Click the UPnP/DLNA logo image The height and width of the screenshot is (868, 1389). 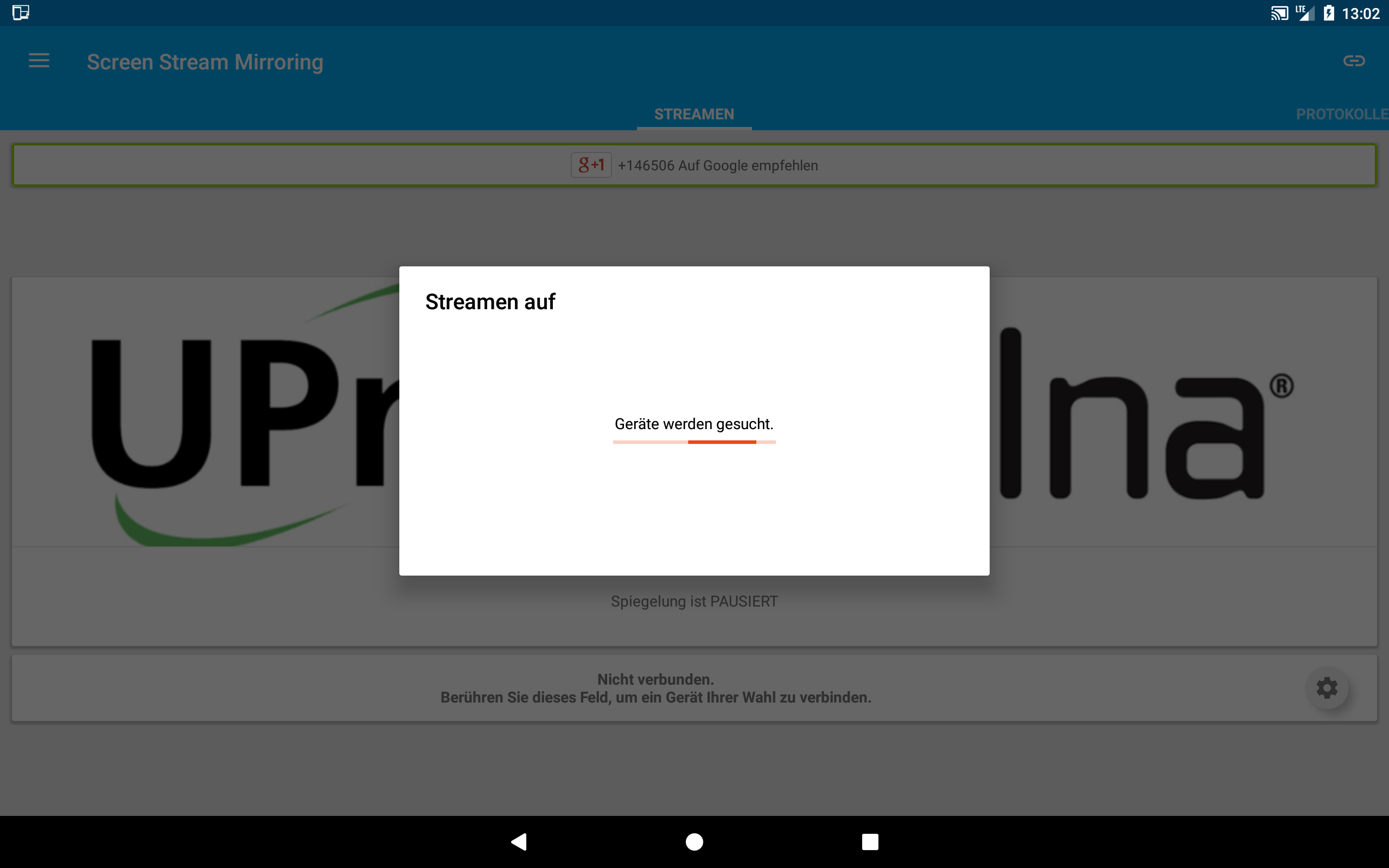(694, 412)
